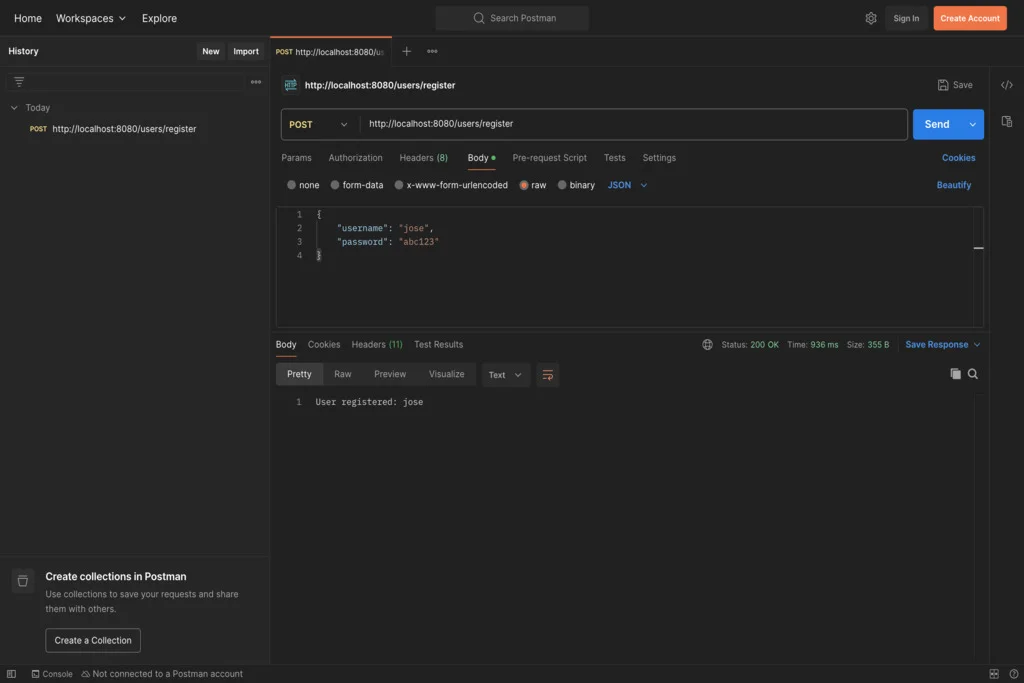Search the response with magnifier icon
This screenshot has width=1024, height=683.
[973, 374]
